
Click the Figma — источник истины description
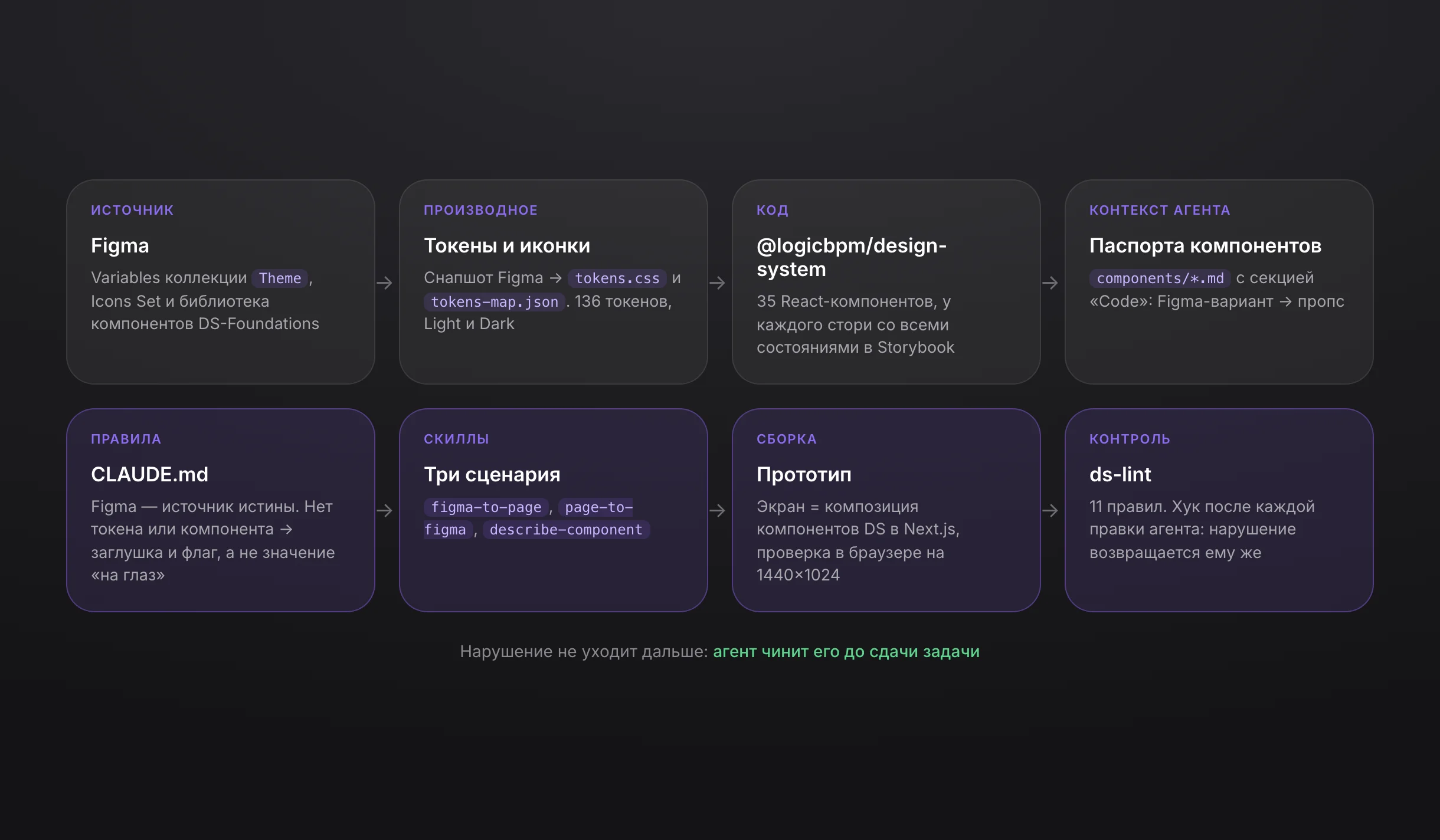[x=212, y=540]
